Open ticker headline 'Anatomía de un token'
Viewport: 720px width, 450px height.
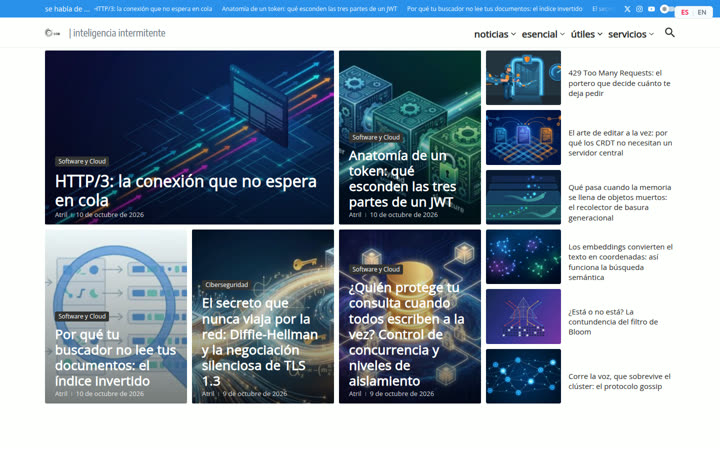point(309,9)
